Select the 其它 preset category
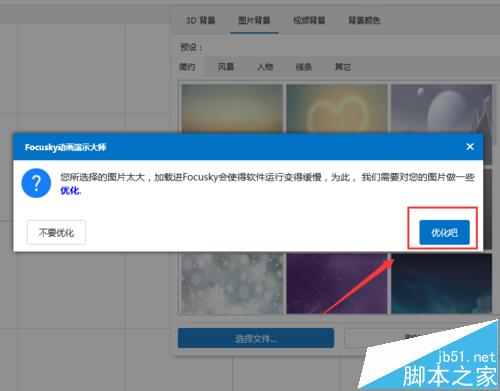The image size is (500, 391). [343, 67]
